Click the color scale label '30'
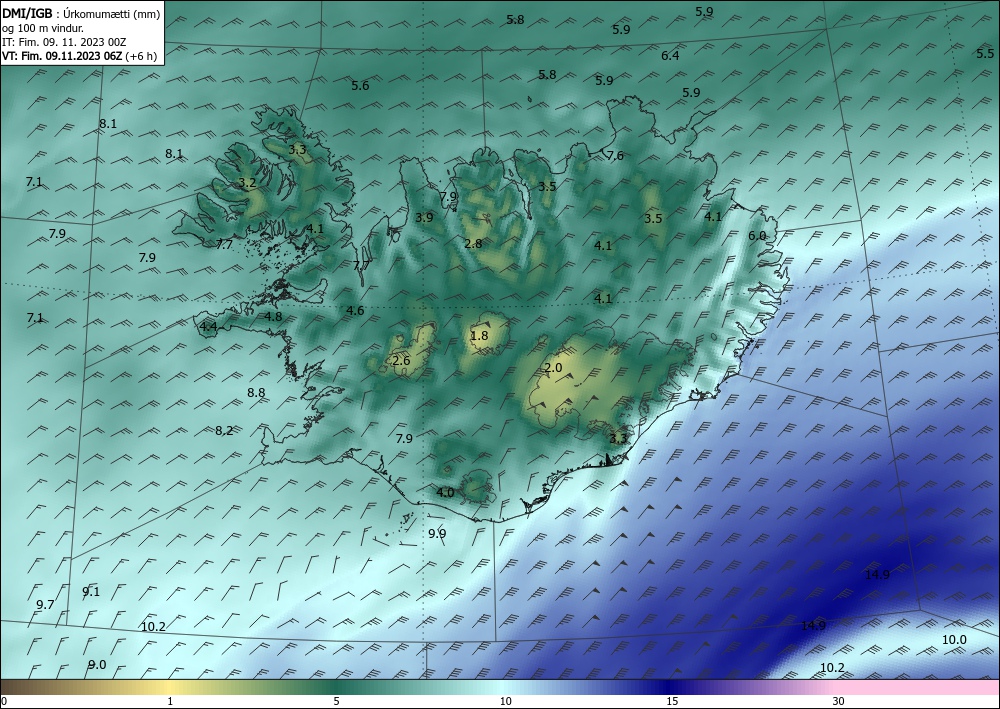Viewport: 1000px width, 709px height. pos(838,701)
